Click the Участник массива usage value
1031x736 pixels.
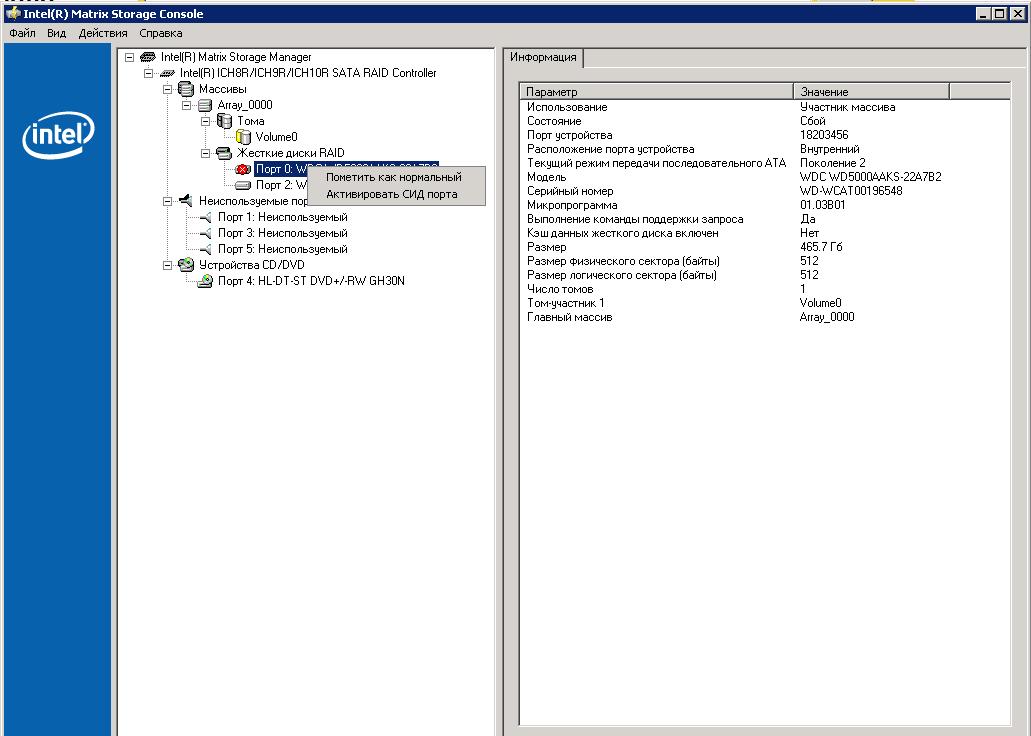[x=848, y=107]
